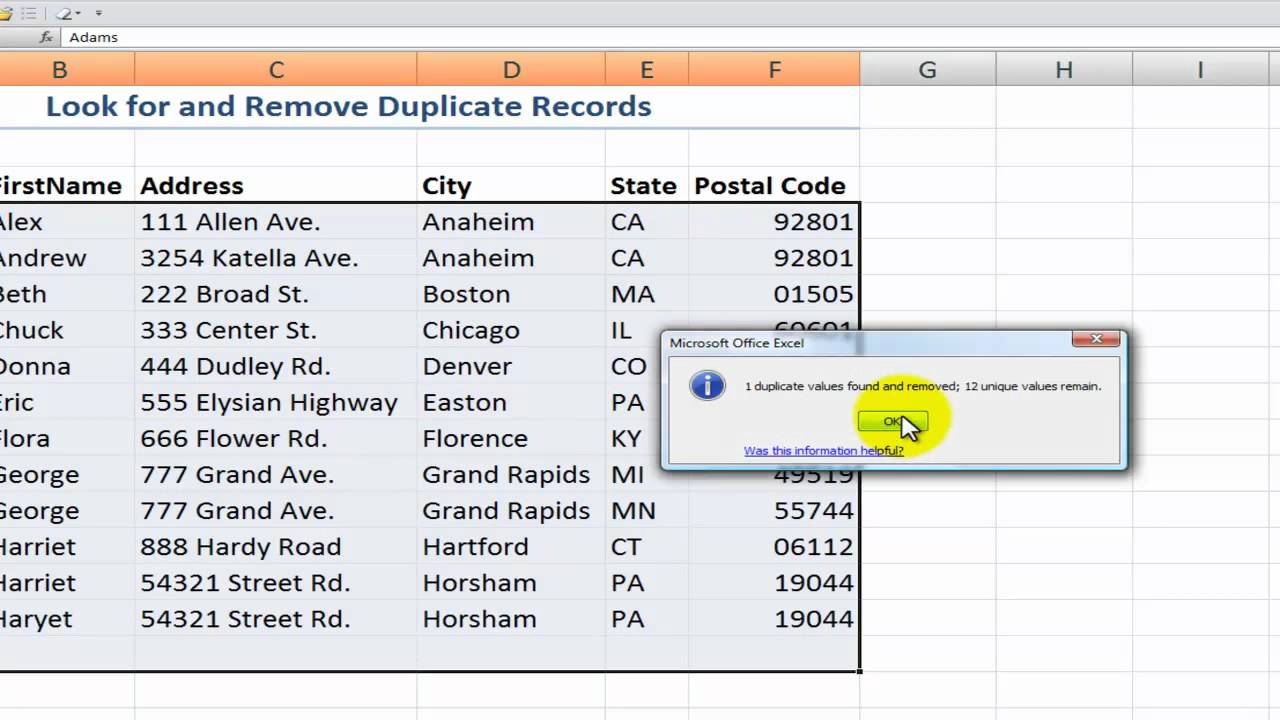Select the KY state cell
Image resolution: width=1280 pixels, height=720 pixels.
click(x=633, y=438)
